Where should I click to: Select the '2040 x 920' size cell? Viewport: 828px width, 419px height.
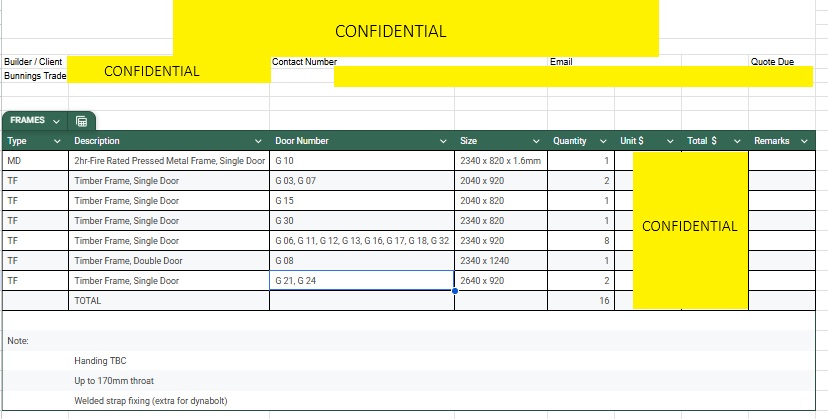(x=501, y=181)
